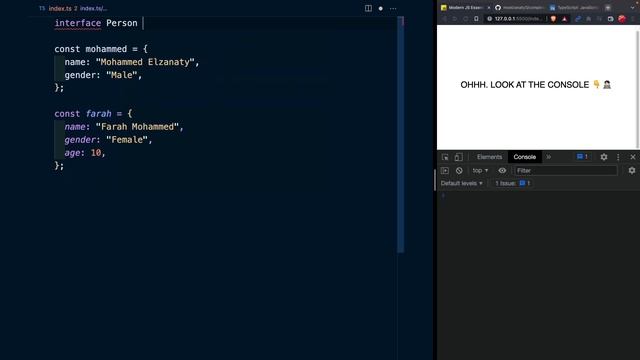The height and width of the screenshot is (360, 640).
Task: Select the DevTools inspect element picker
Action: [x=445, y=157]
